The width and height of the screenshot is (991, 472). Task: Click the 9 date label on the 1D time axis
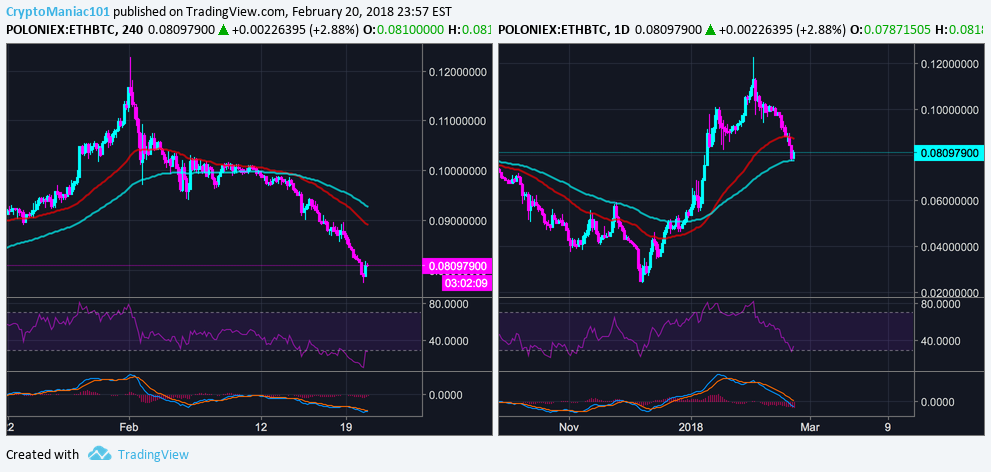pyautogui.click(x=888, y=427)
